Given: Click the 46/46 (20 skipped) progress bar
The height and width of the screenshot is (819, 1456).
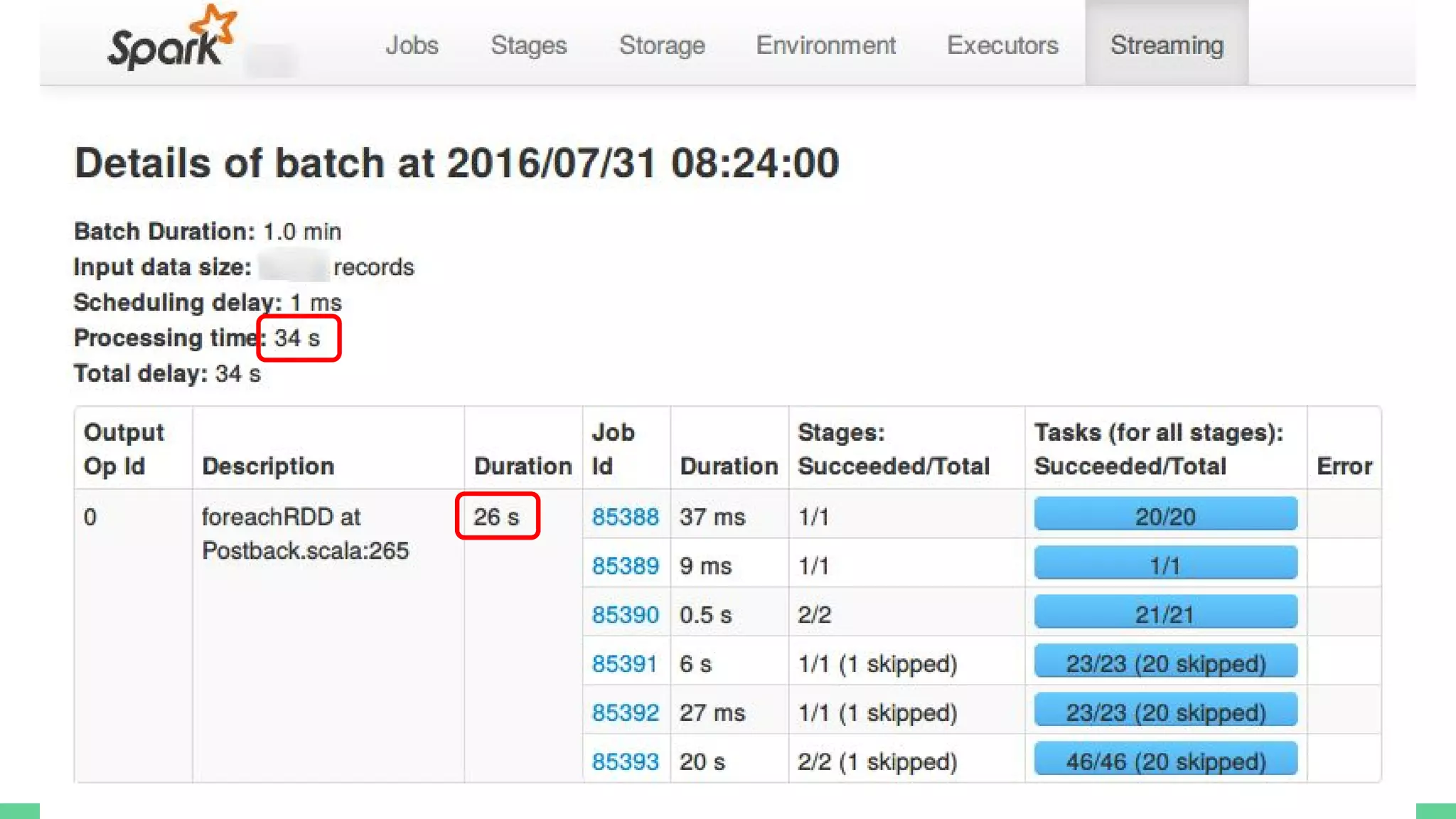Looking at the screenshot, I should 1165,760.
